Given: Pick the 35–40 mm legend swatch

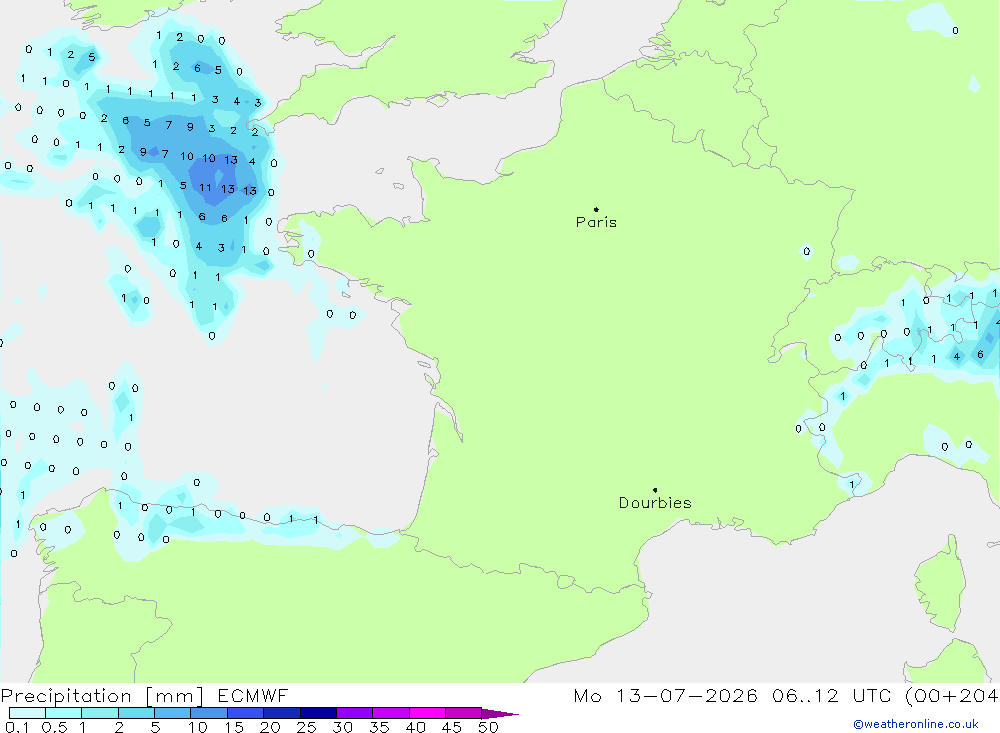Looking at the screenshot, I should 390,713.
